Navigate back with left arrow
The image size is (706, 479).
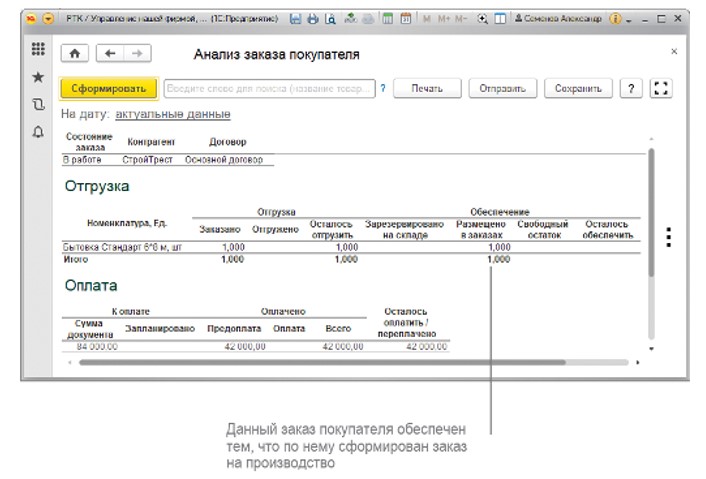(111, 54)
